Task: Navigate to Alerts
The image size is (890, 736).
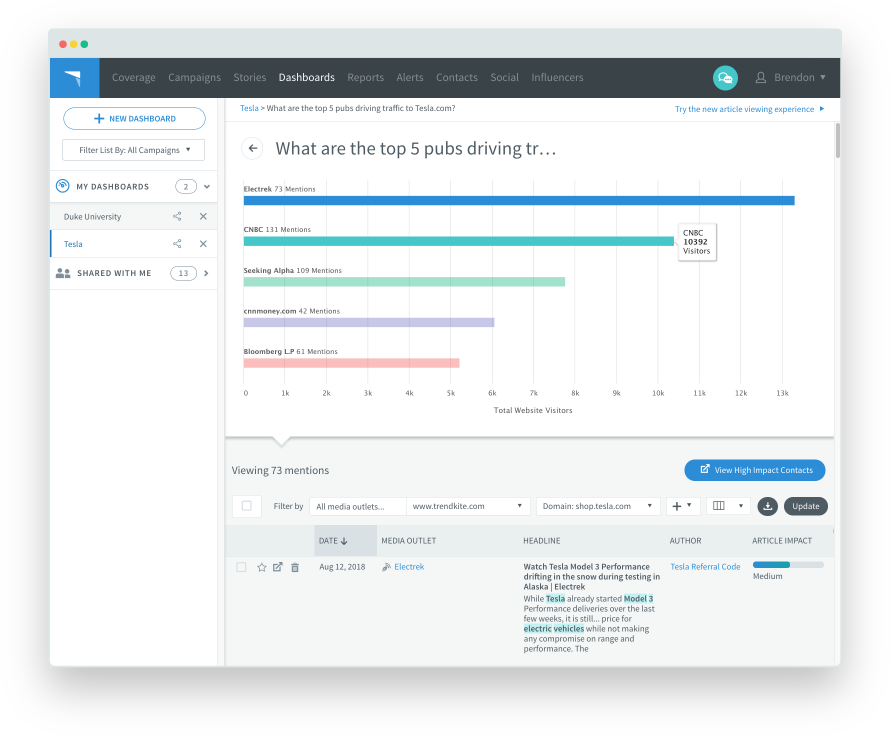Action: (x=410, y=77)
